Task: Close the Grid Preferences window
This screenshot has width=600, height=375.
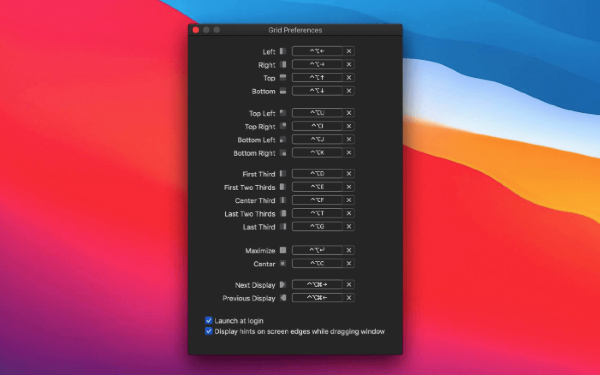Action: click(x=196, y=30)
